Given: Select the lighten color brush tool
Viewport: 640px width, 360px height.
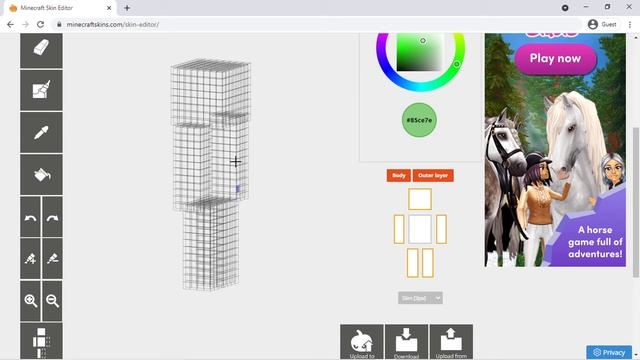Looking at the screenshot, I should pos(30,259).
